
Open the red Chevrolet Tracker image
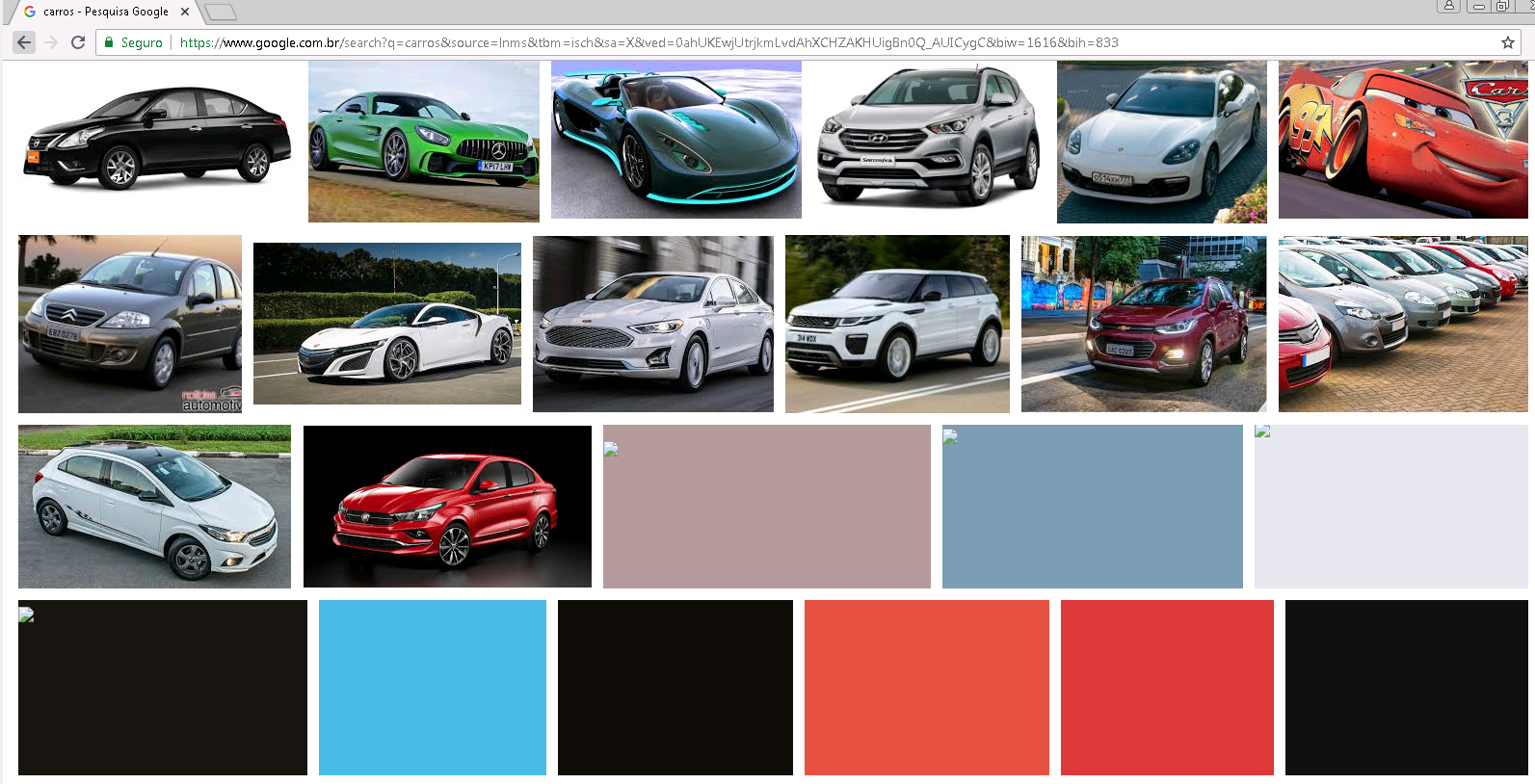(x=1144, y=325)
